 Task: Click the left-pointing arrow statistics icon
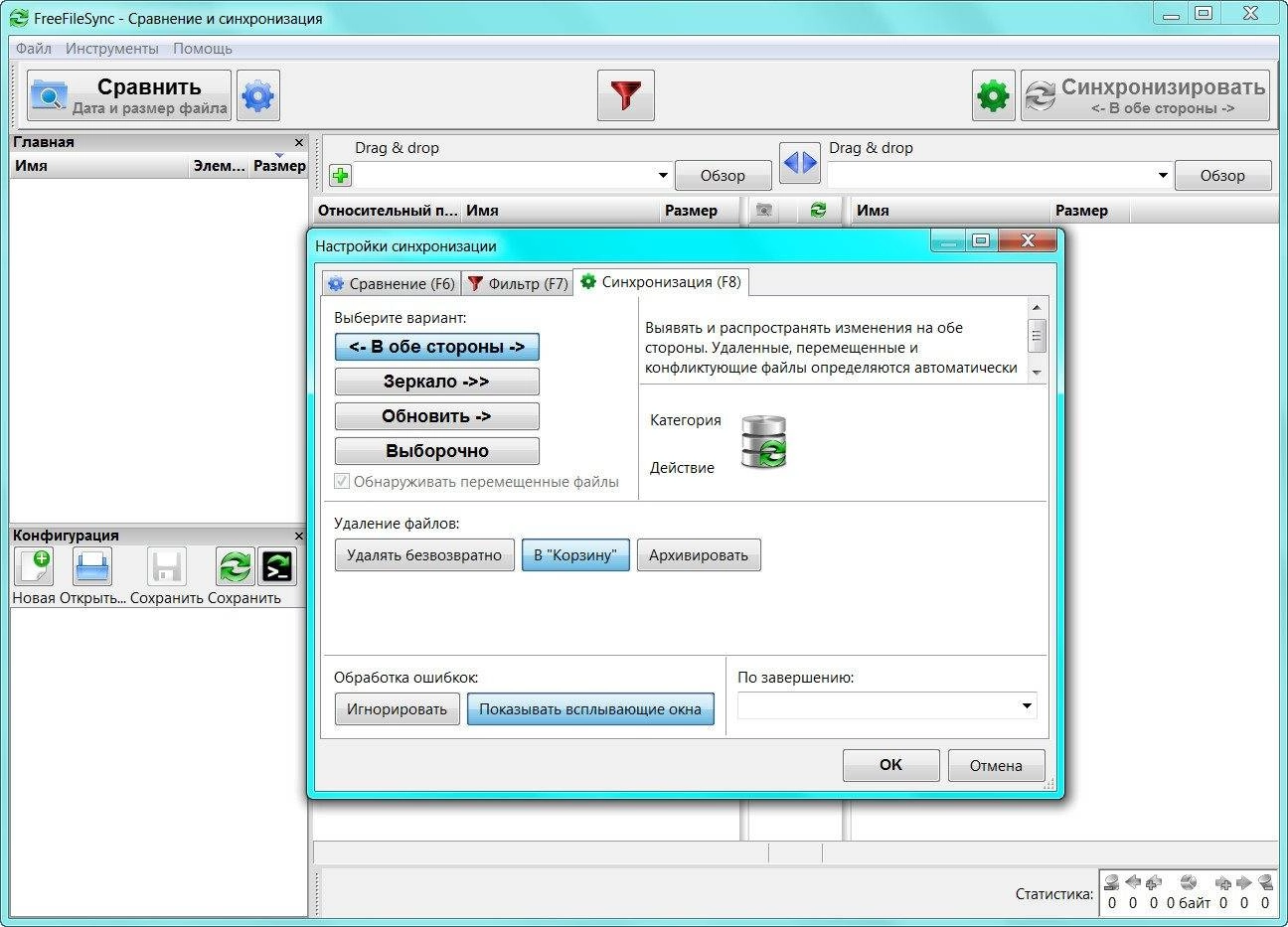[x=1133, y=882]
